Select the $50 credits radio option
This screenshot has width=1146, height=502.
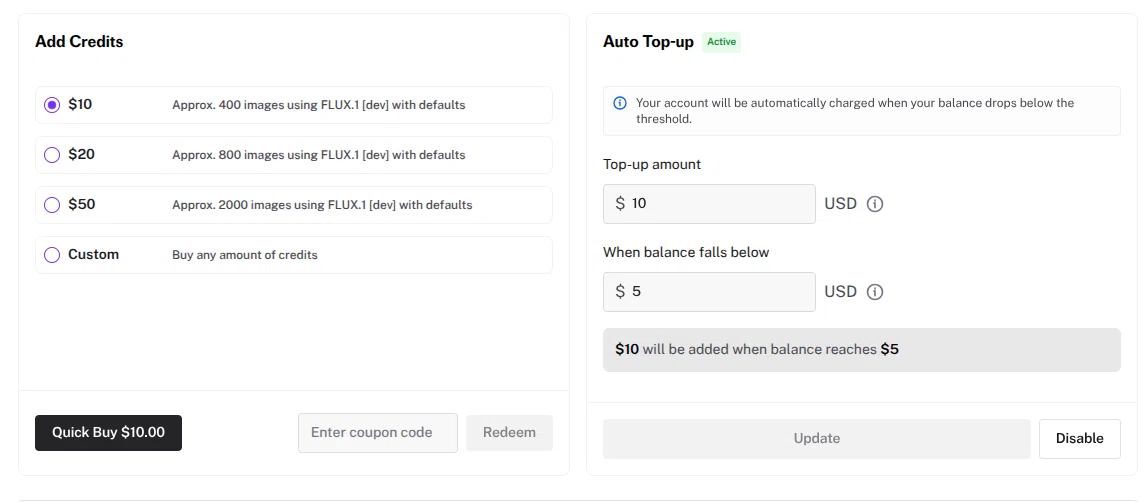[x=52, y=205]
